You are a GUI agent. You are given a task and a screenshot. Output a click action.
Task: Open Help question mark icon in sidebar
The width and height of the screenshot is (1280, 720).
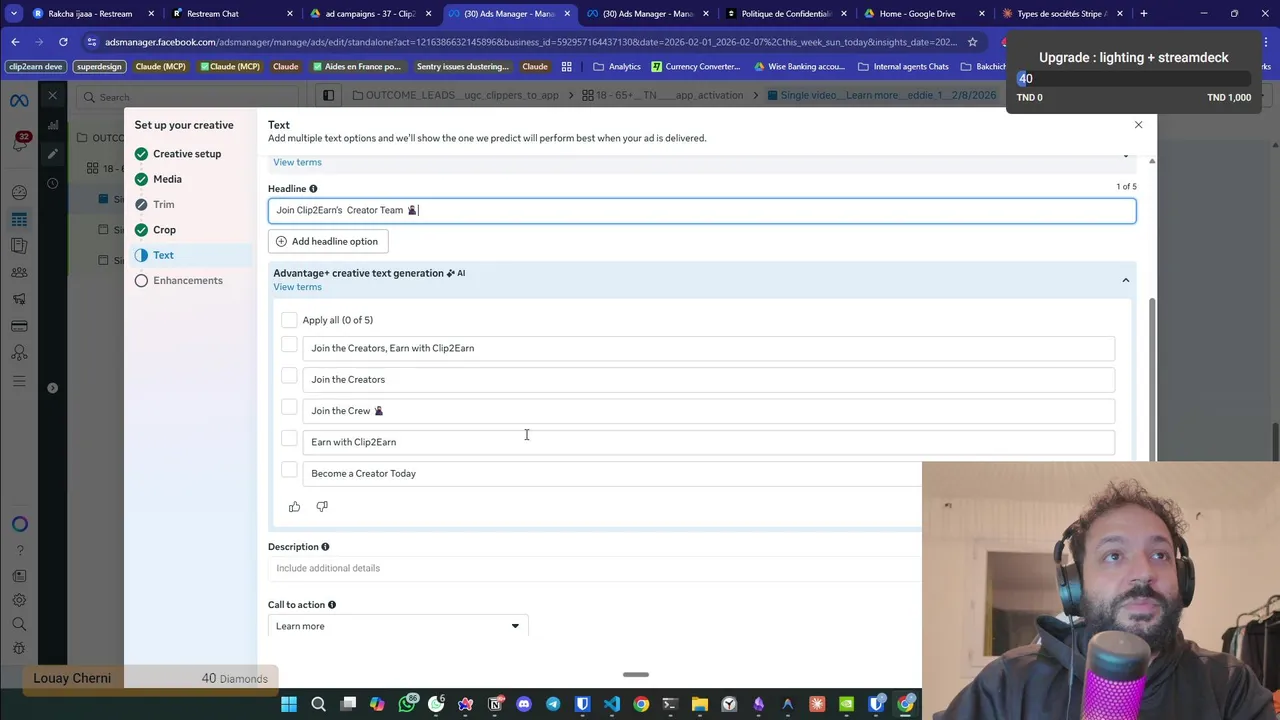(19, 550)
